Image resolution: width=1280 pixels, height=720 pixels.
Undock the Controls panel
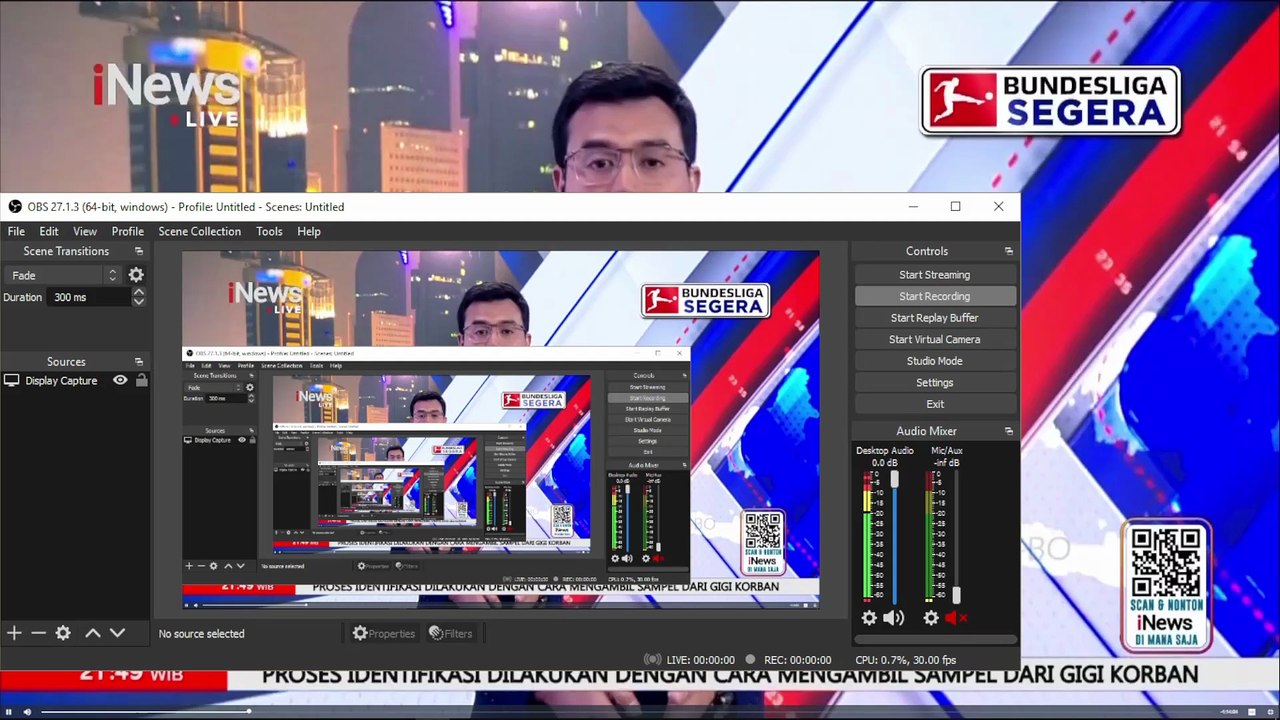click(x=1008, y=251)
